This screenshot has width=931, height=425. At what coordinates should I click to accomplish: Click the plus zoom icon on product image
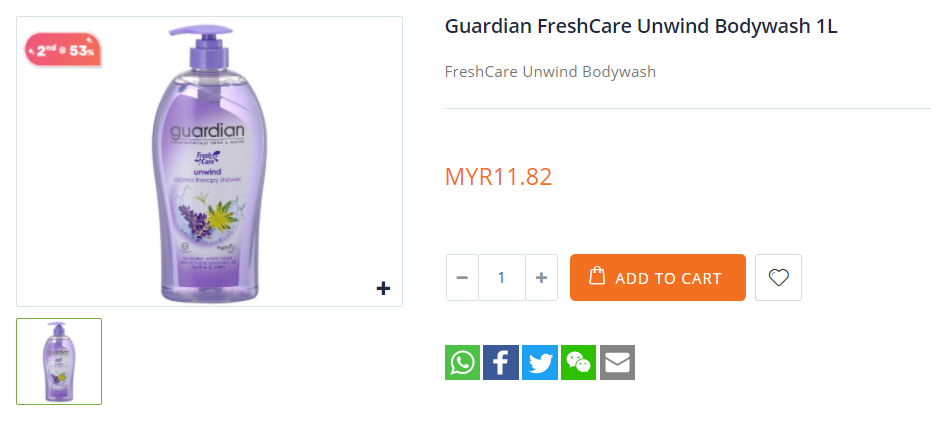click(x=383, y=289)
